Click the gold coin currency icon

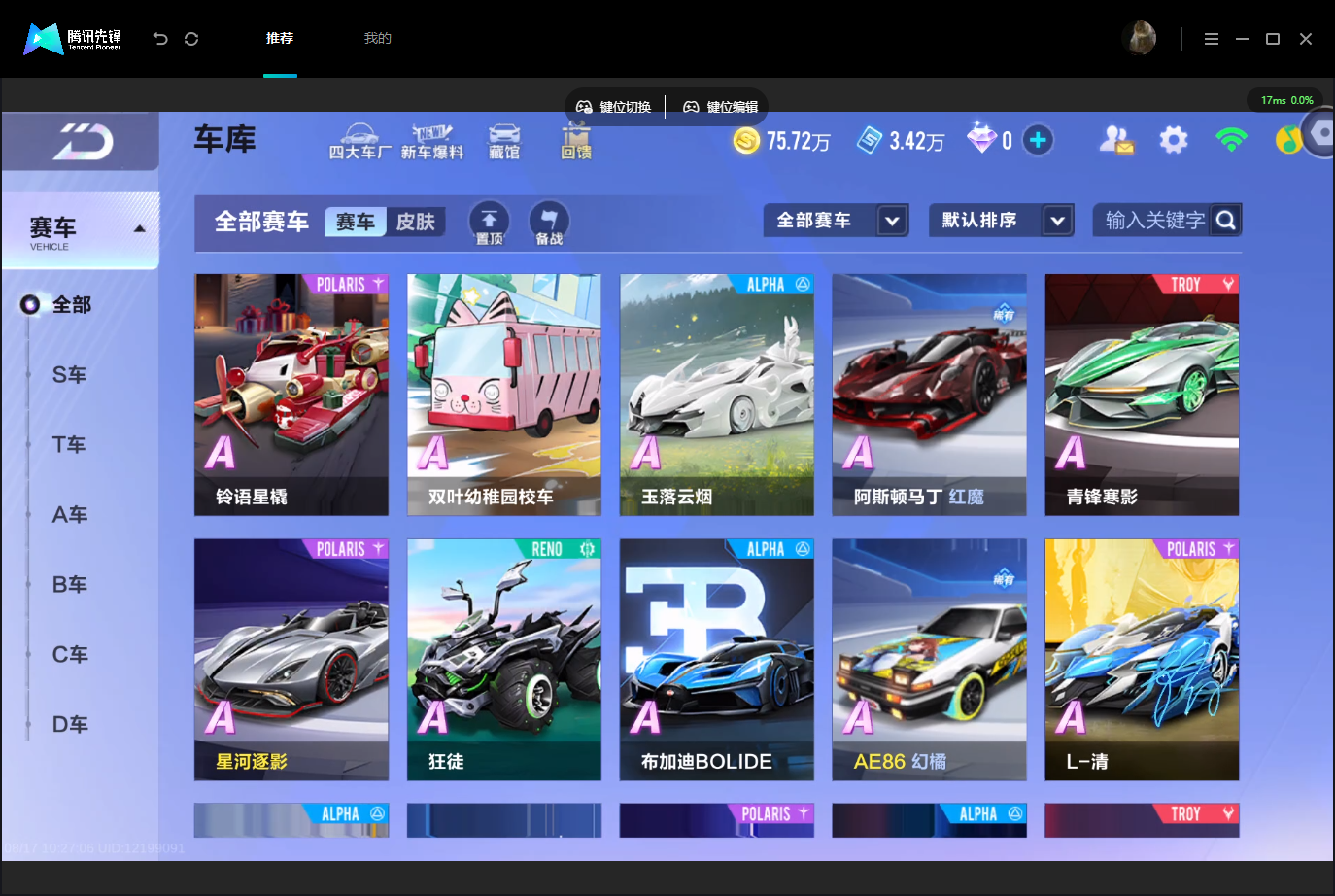tap(746, 141)
